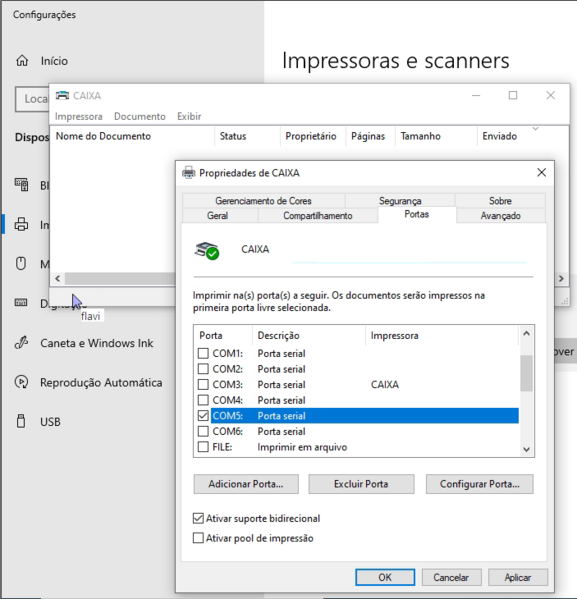Check the COM2: port checkbox
The width and height of the screenshot is (577, 599).
[203, 369]
